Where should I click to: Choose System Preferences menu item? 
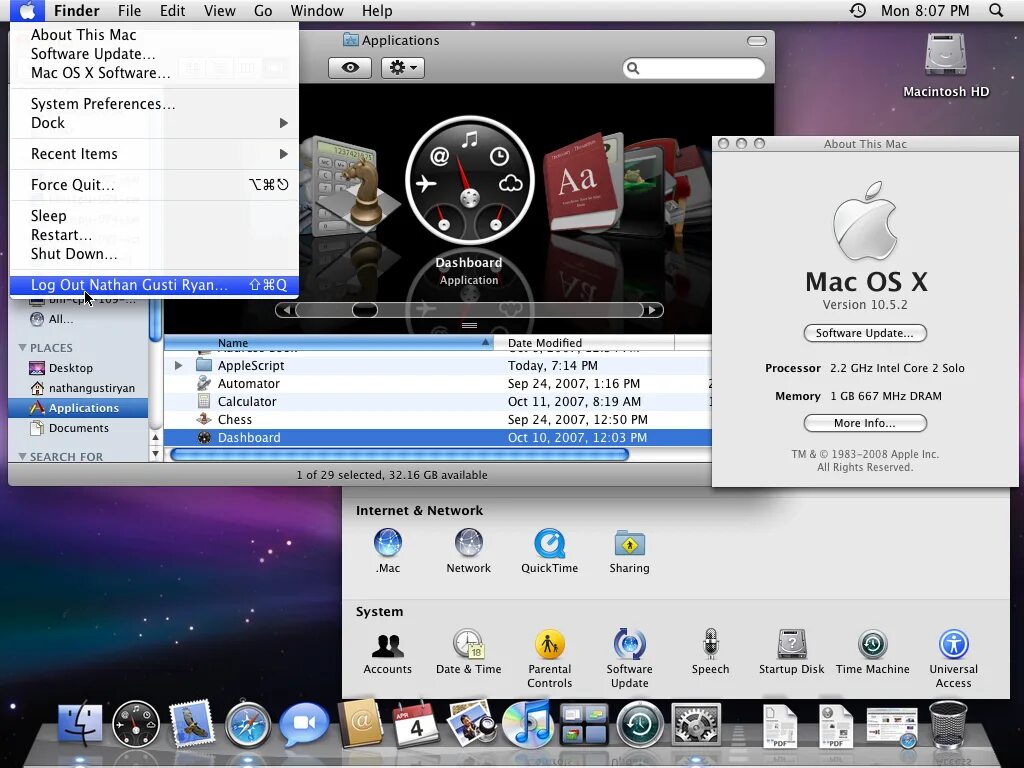coord(154,104)
